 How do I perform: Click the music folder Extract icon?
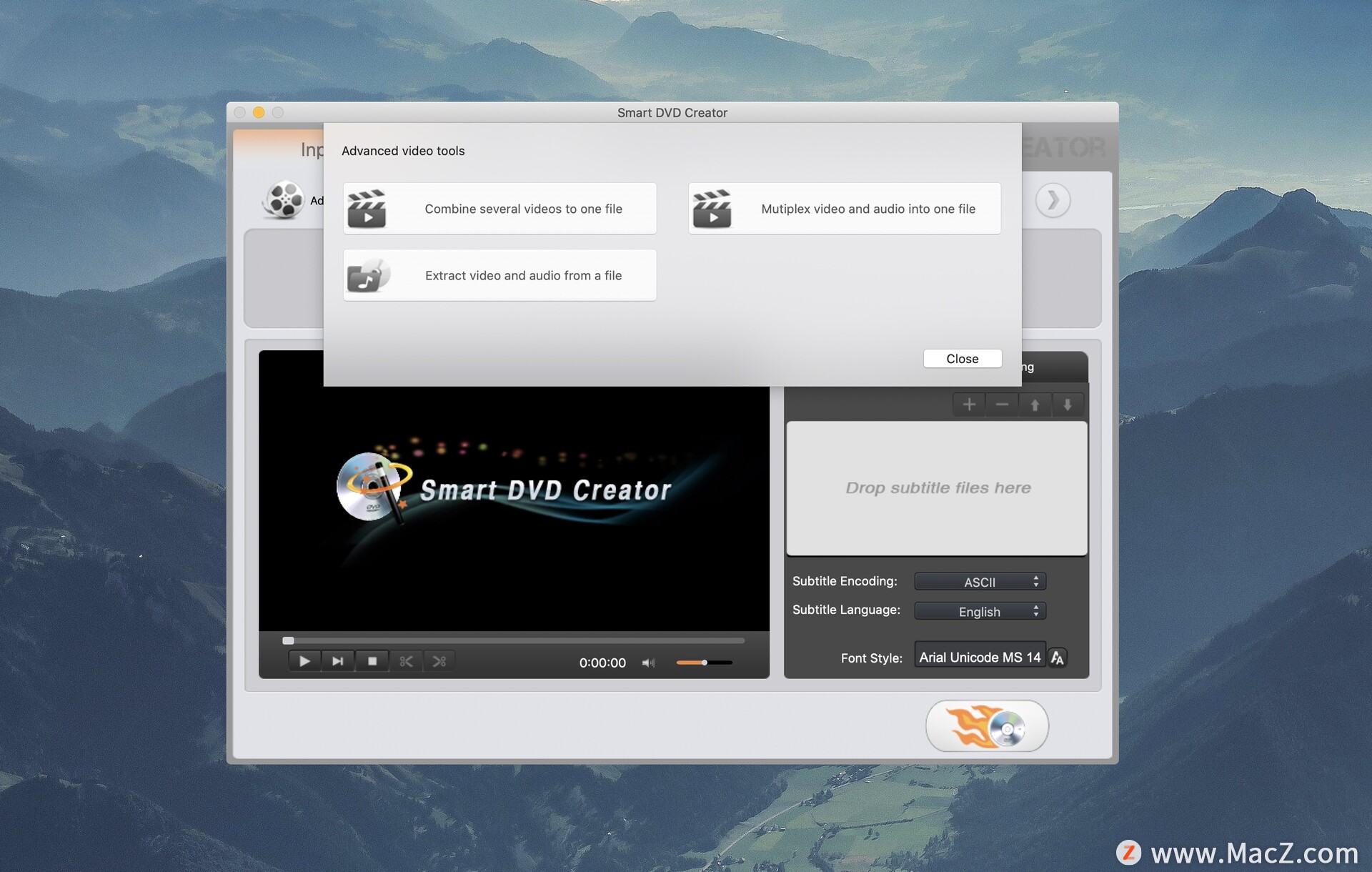click(x=368, y=275)
